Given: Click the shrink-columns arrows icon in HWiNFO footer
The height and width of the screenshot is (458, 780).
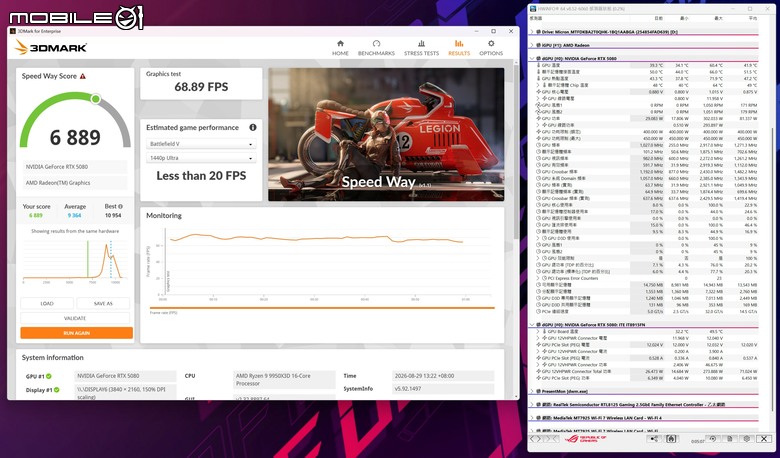Looking at the screenshot, I should 552,439.
